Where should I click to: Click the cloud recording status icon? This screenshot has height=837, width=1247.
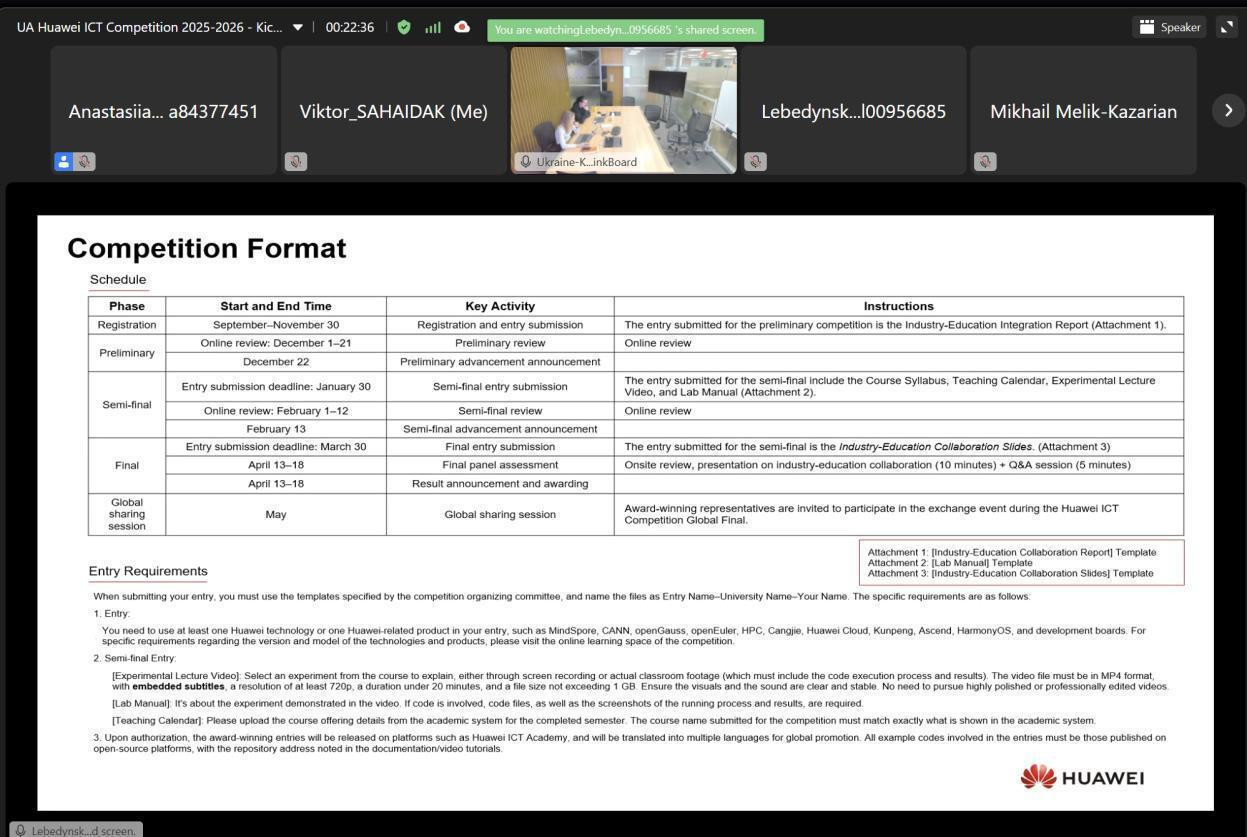click(x=462, y=27)
